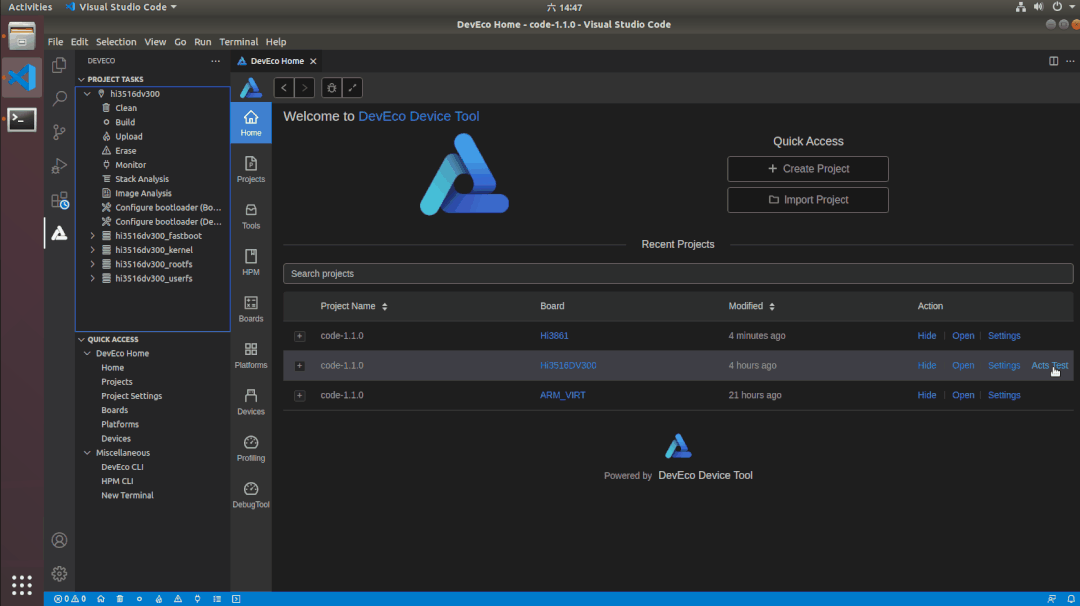Collapse the hi3516dv300 project task tree
Viewport: 1080px width, 606px height.
click(x=86, y=93)
